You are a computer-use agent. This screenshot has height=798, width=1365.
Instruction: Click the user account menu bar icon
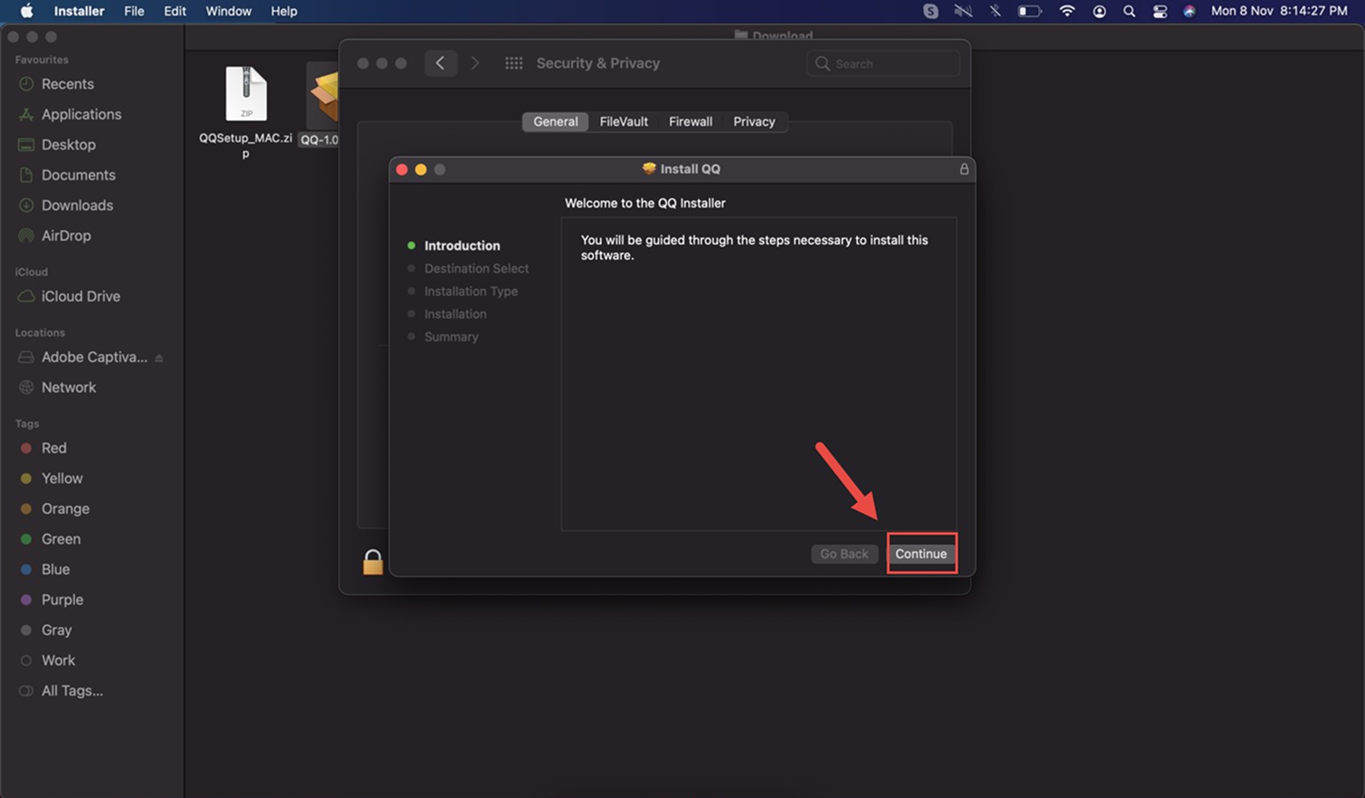click(1099, 11)
